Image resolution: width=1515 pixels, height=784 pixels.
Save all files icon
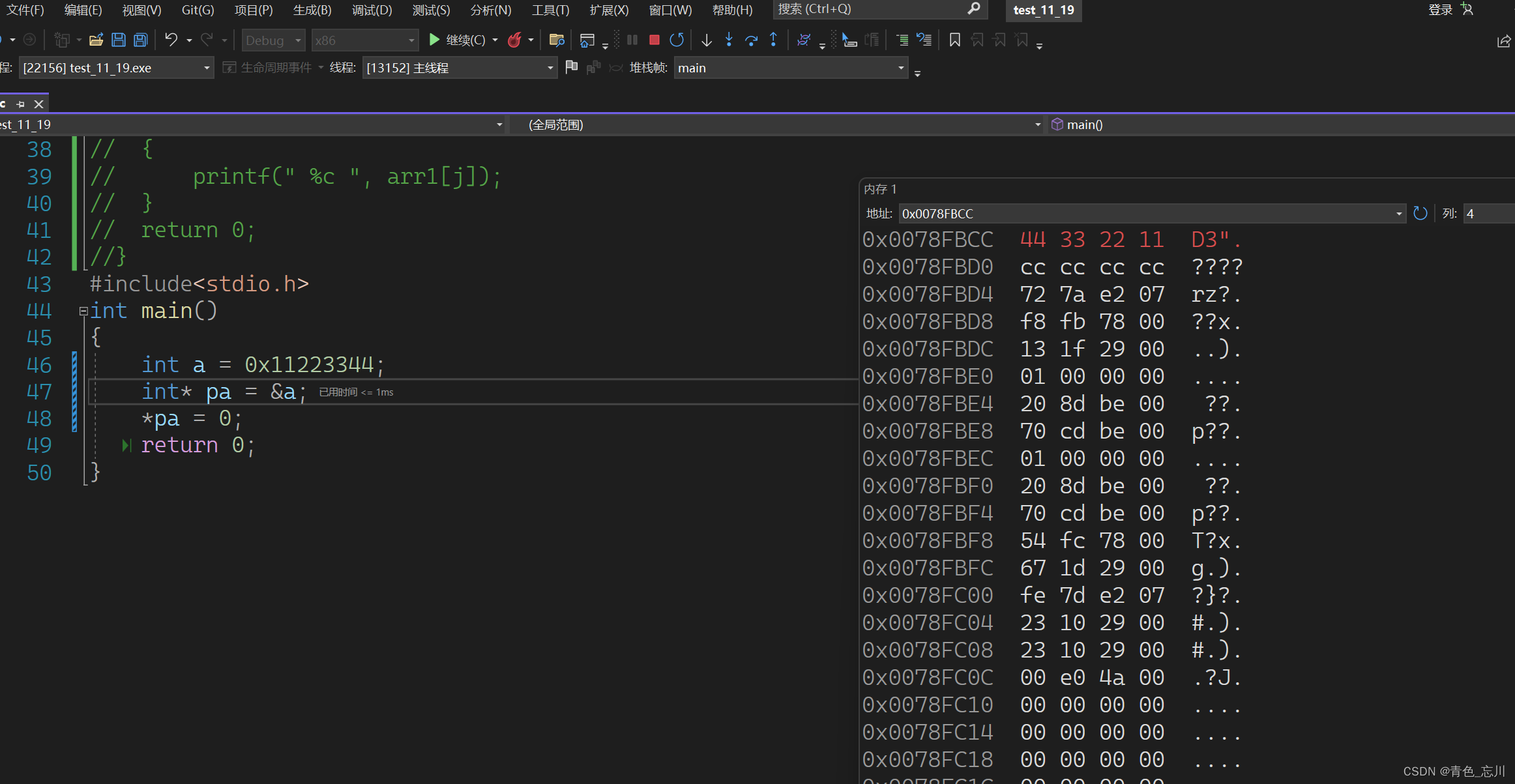click(x=140, y=40)
